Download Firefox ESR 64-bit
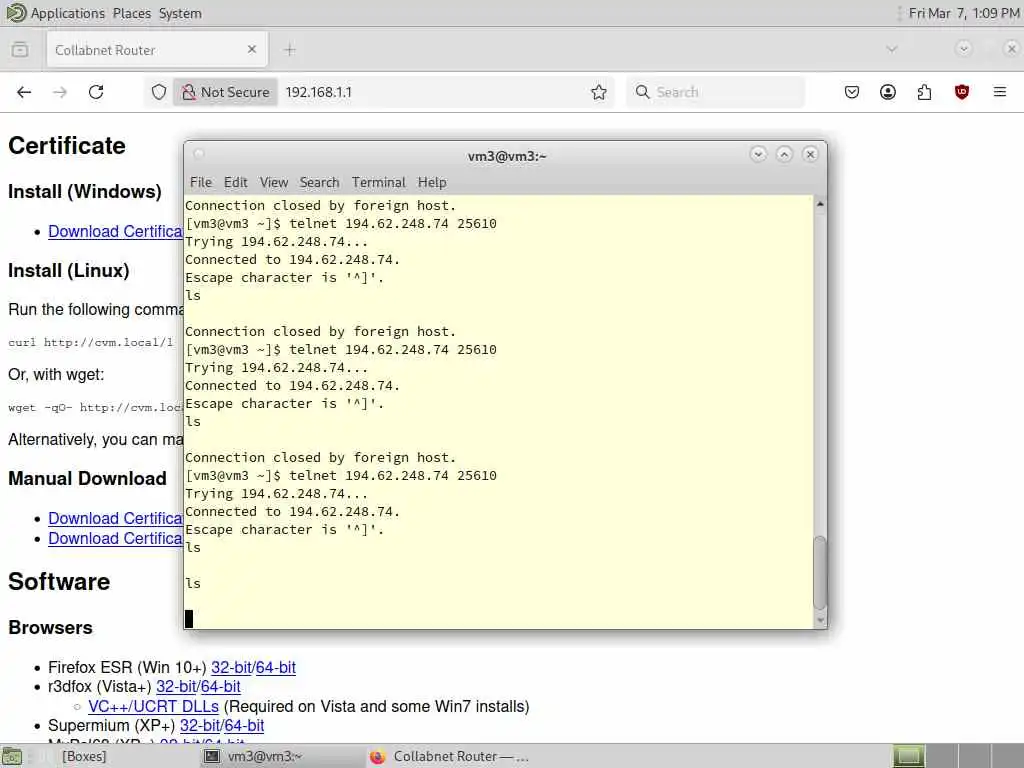This screenshot has width=1024, height=768. click(276, 667)
